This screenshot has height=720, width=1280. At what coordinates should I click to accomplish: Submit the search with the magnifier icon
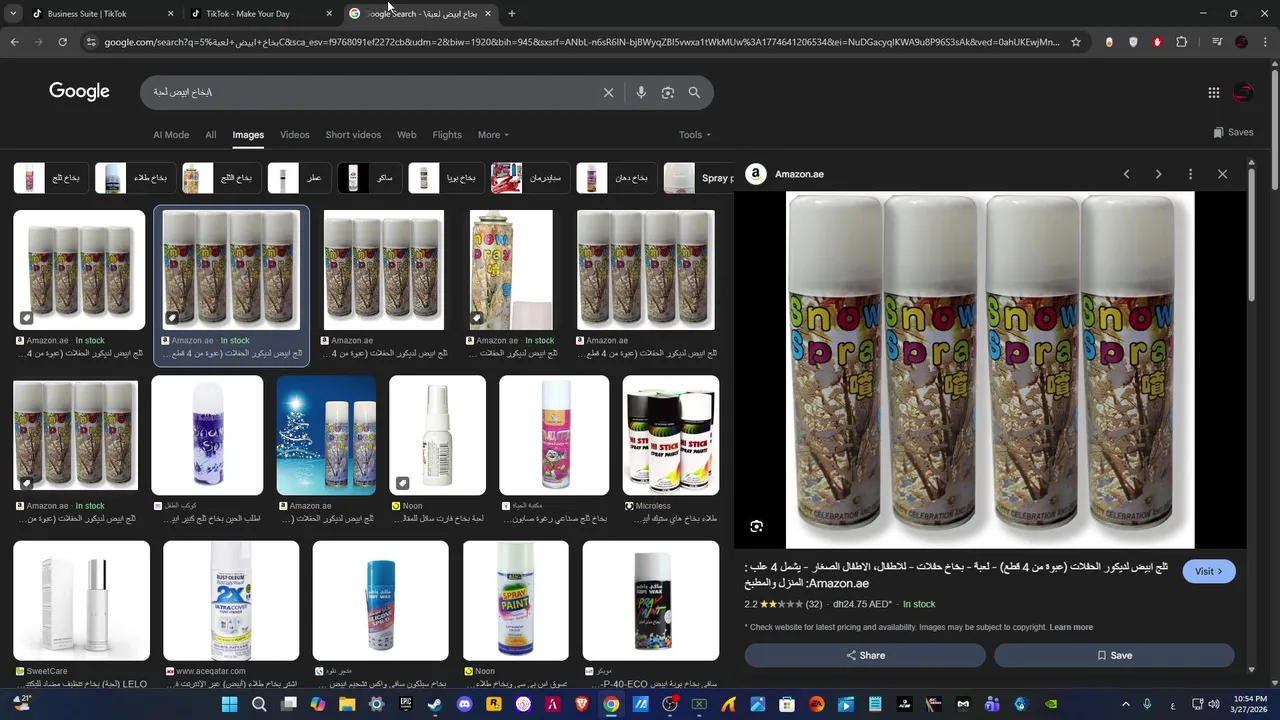[x=694, y=92]
